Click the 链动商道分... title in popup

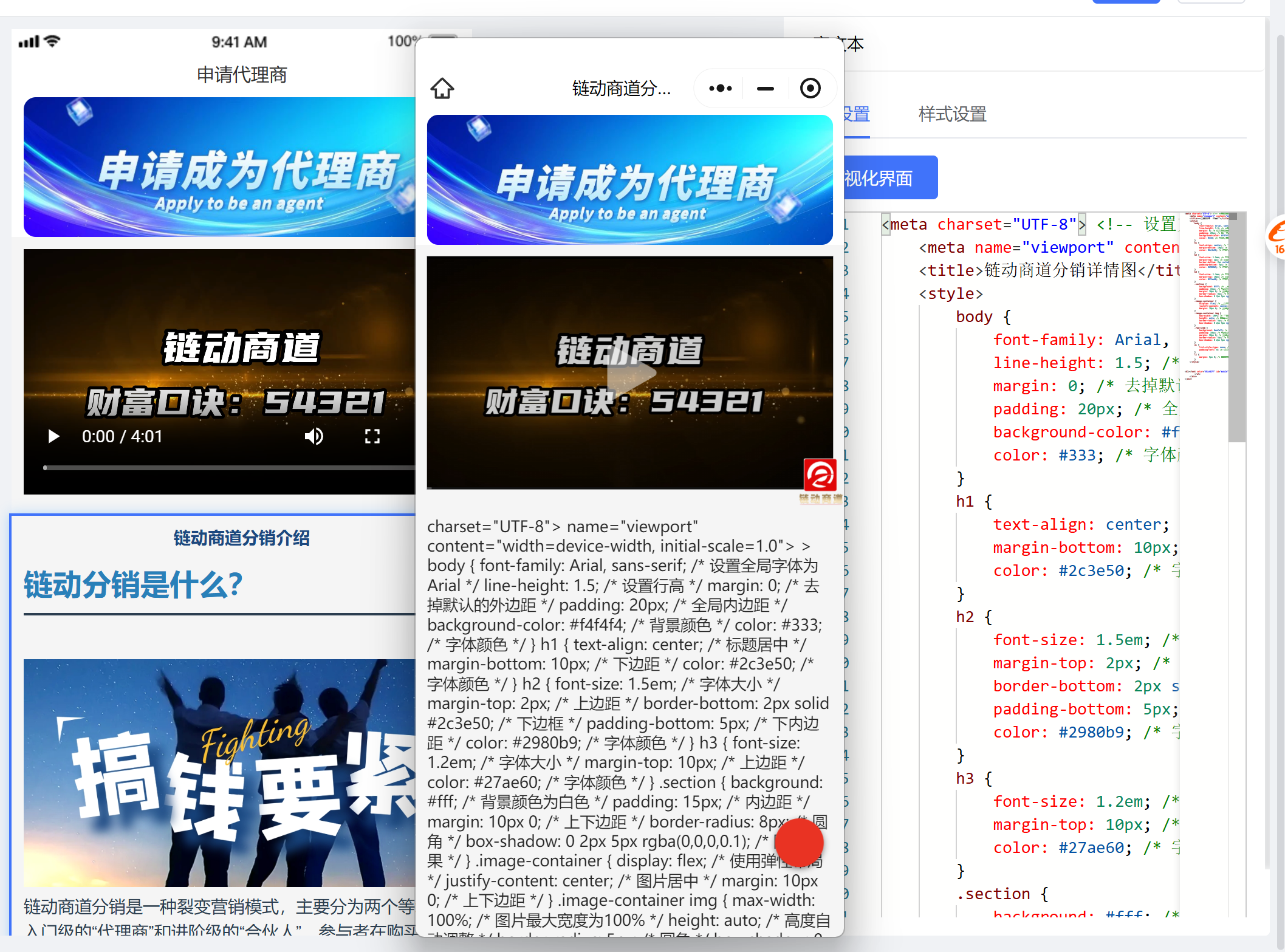622,89
